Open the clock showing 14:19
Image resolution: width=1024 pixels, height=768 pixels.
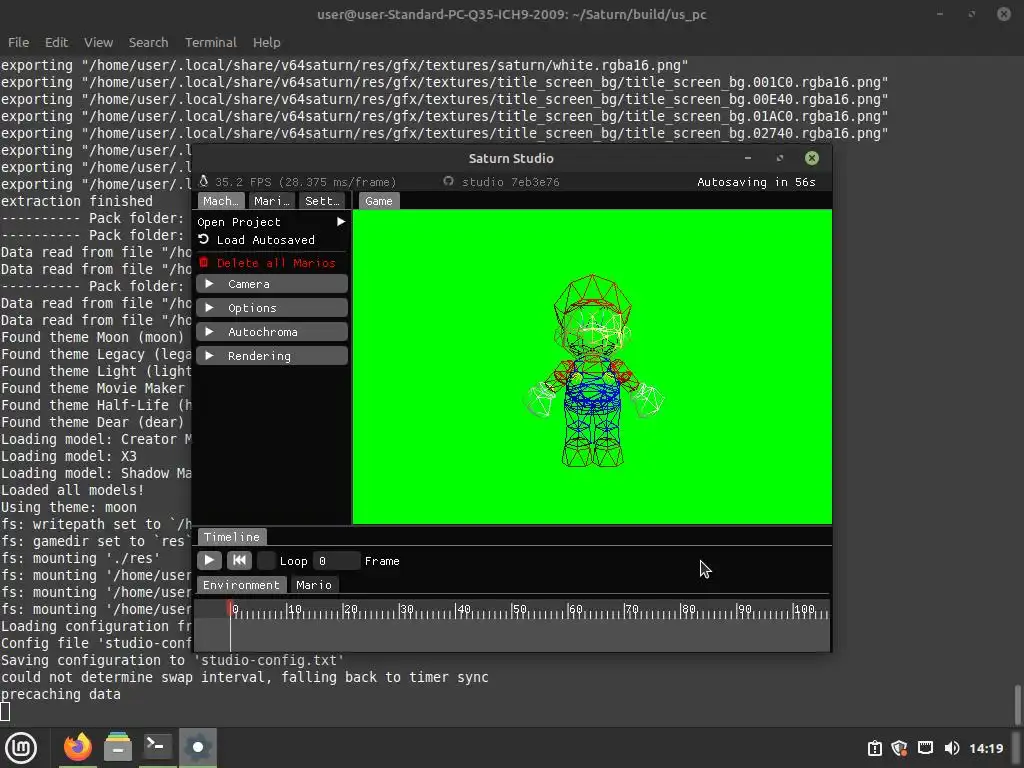986,748
